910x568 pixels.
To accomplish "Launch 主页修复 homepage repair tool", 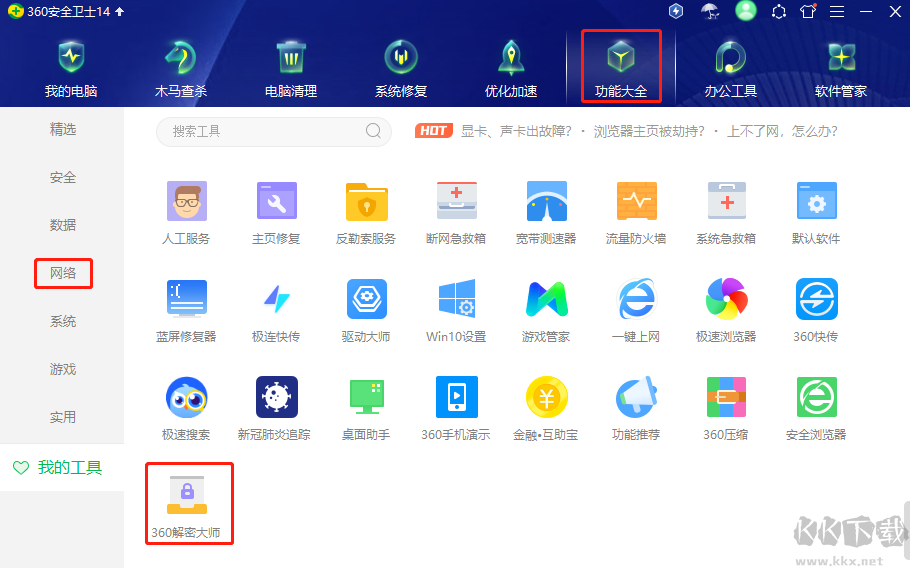I will [x=276, y=212].
